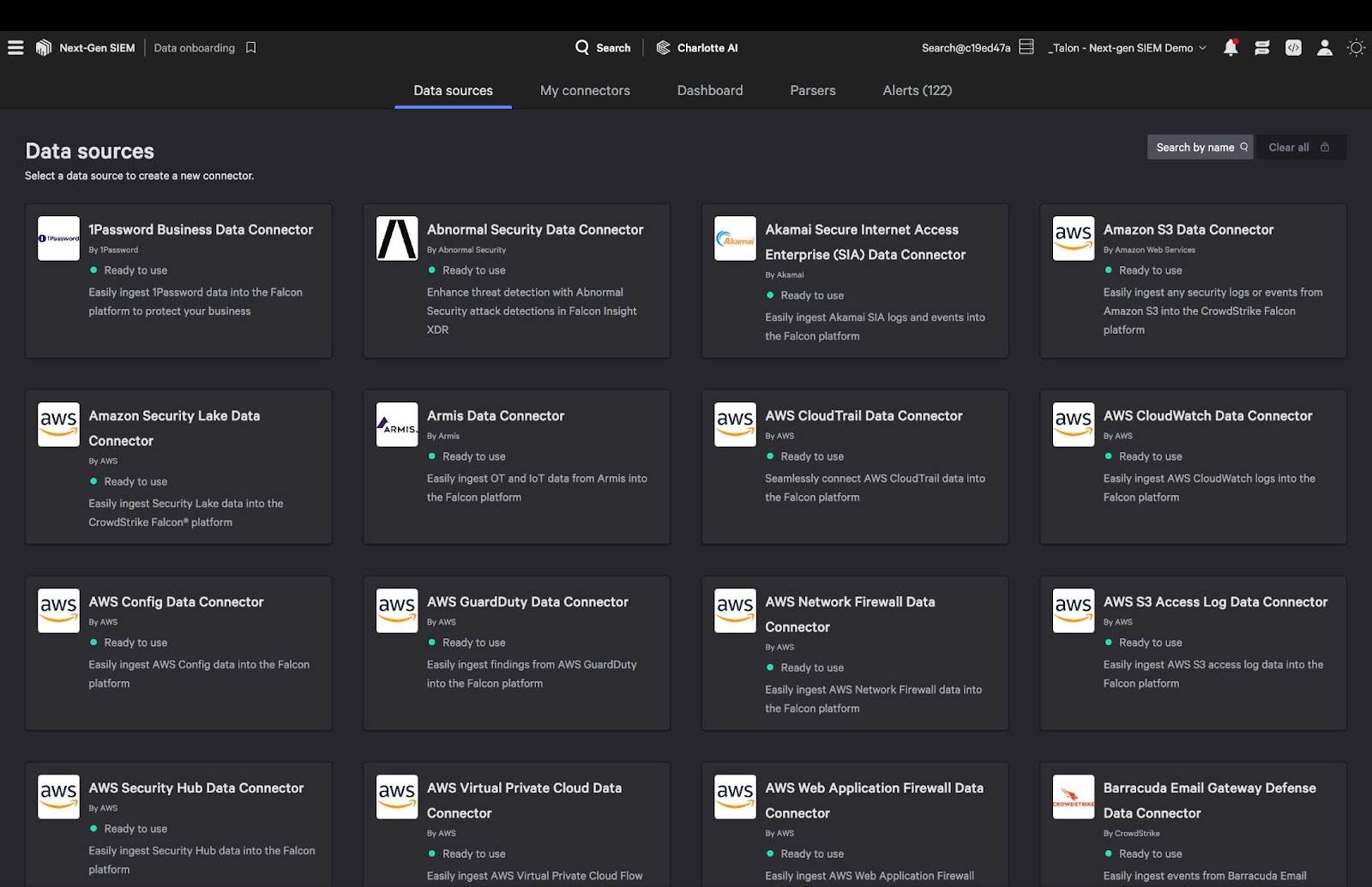
Task: Click the Akamai logo icon
Action: pos(736,238)
